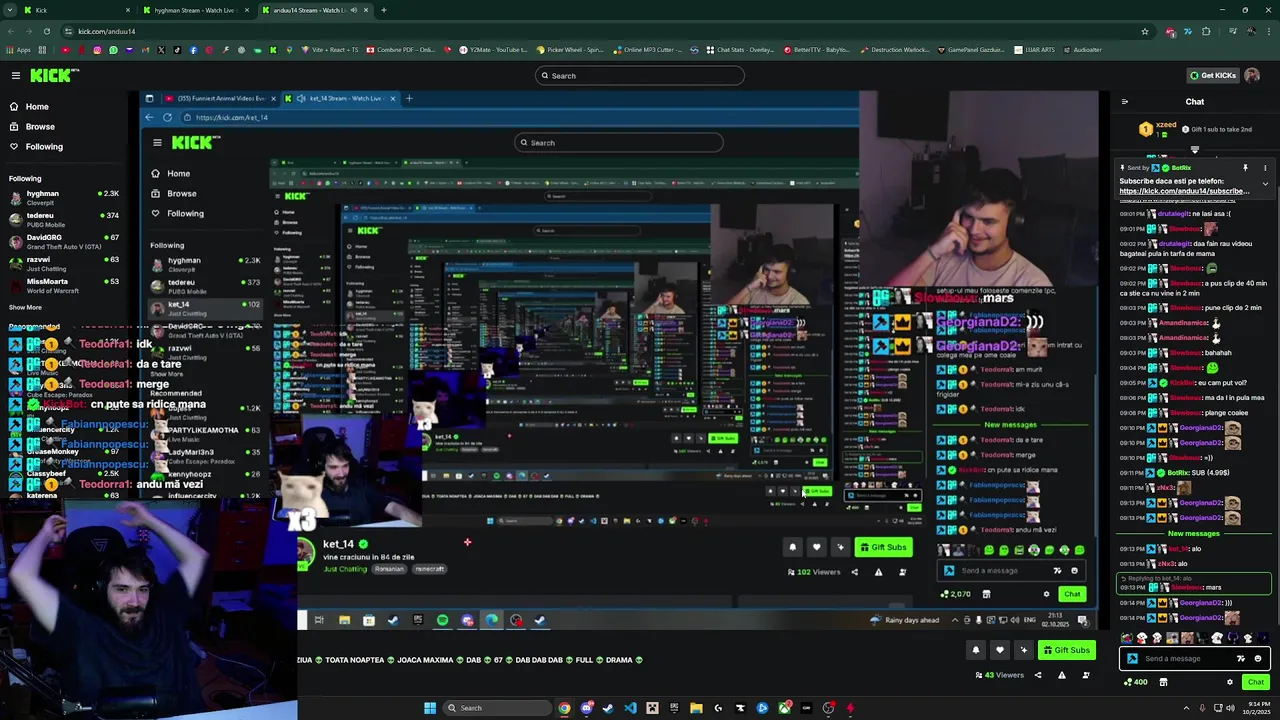
Task: Unpin the BotRix pinned message
Action: pos(1245,168)
